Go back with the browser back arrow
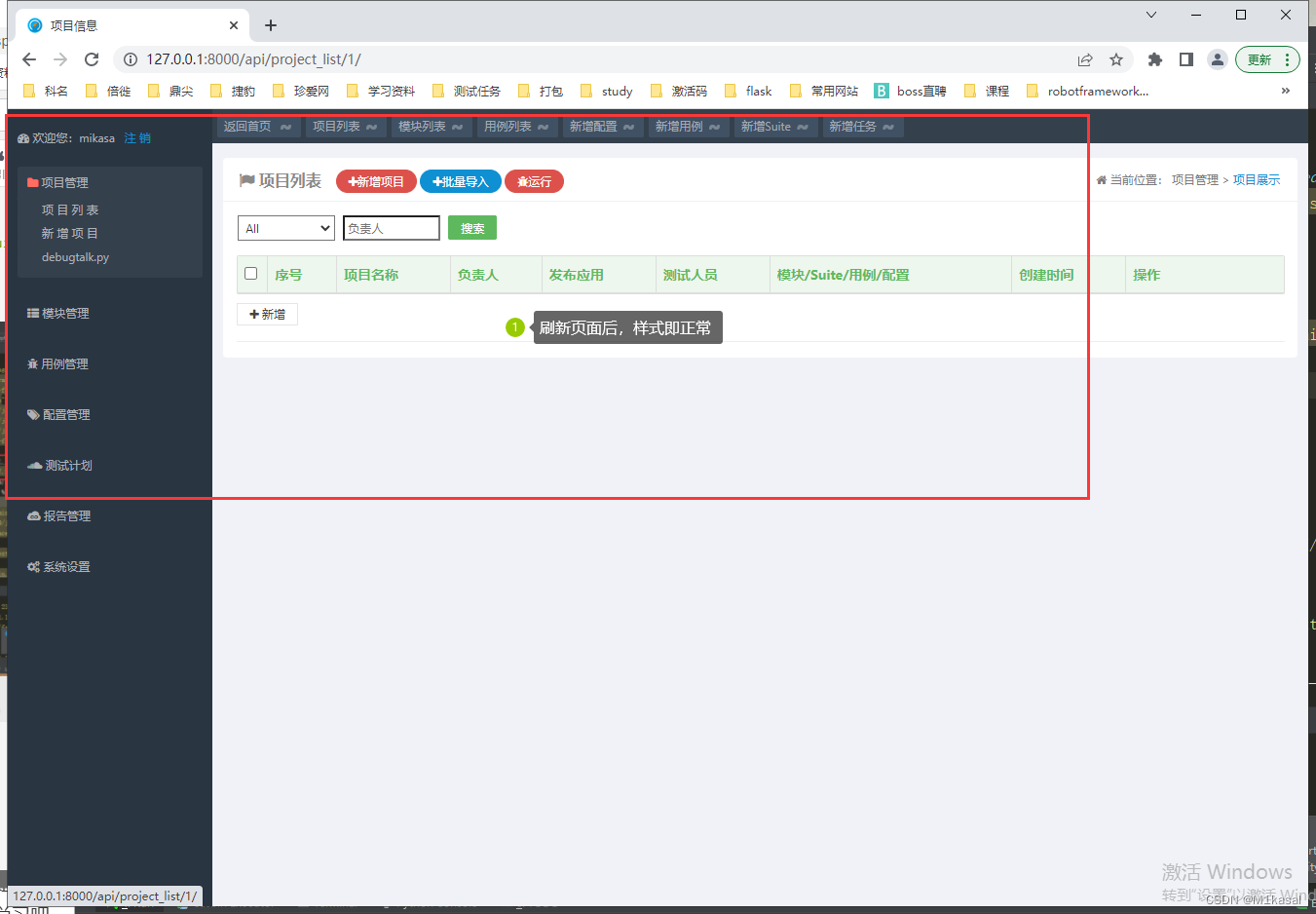Image resolution: width=1316 pixels, height=914 pixels. 29,59
